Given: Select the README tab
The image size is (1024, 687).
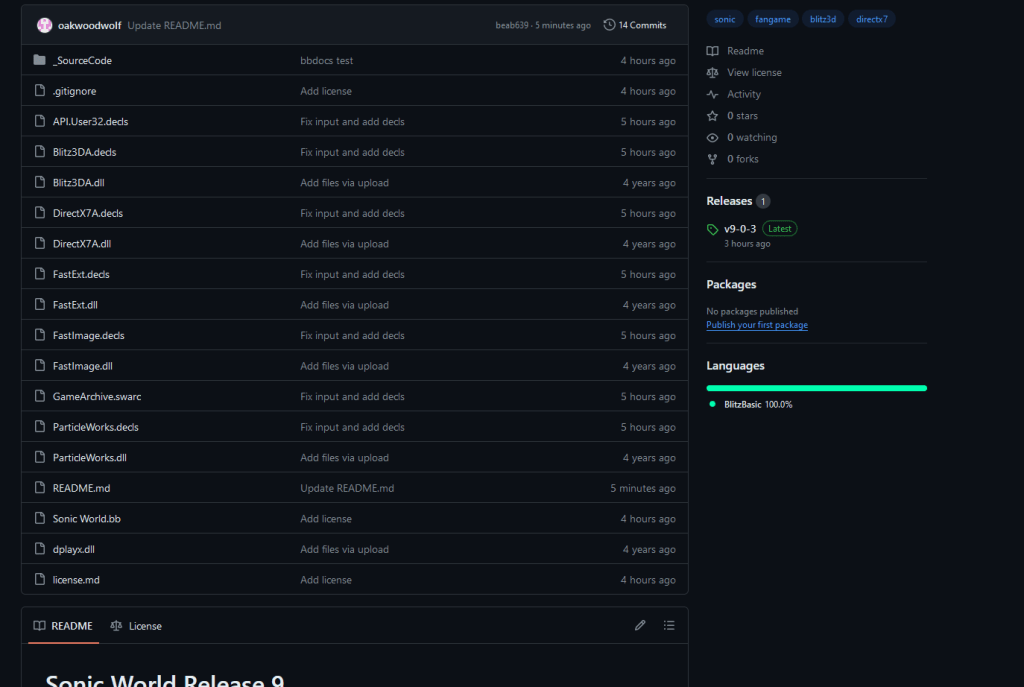Looking at the screenshot, I should click(x=63, y=626).
